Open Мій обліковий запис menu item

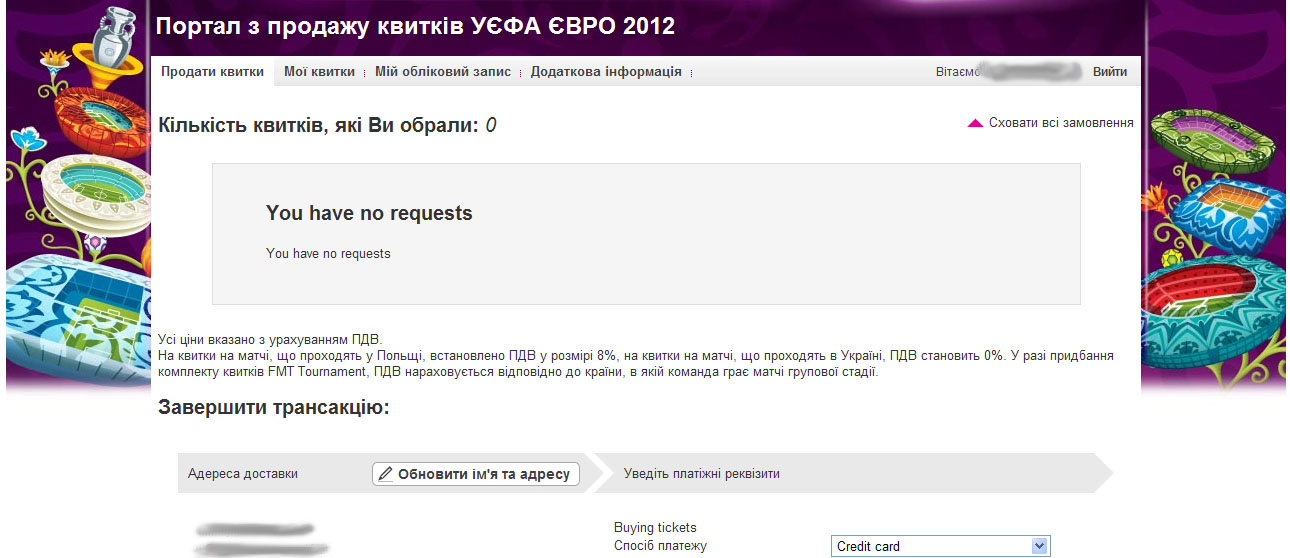pos(443,72)
